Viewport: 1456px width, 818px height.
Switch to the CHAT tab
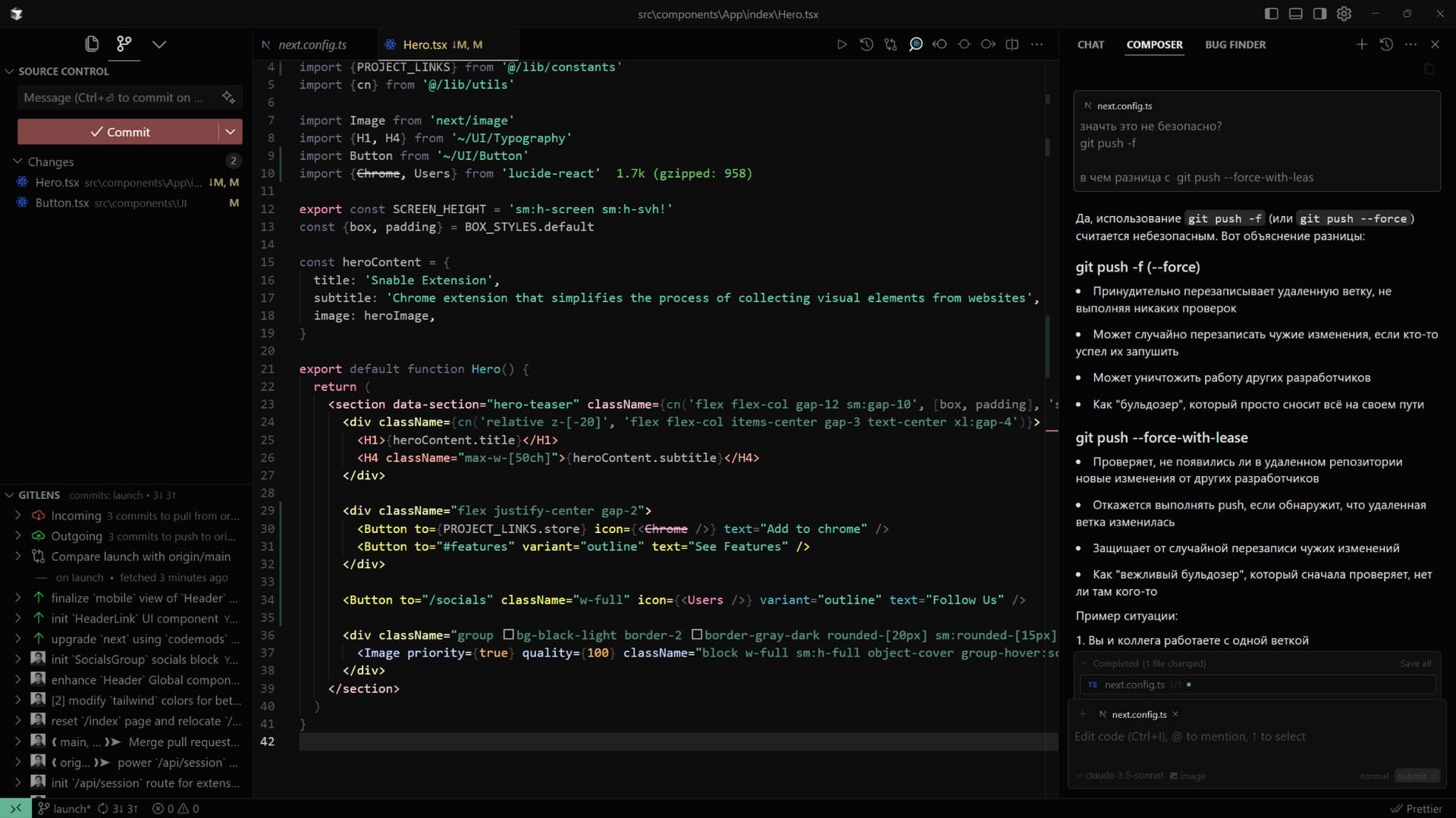(x=1090, y=45)
